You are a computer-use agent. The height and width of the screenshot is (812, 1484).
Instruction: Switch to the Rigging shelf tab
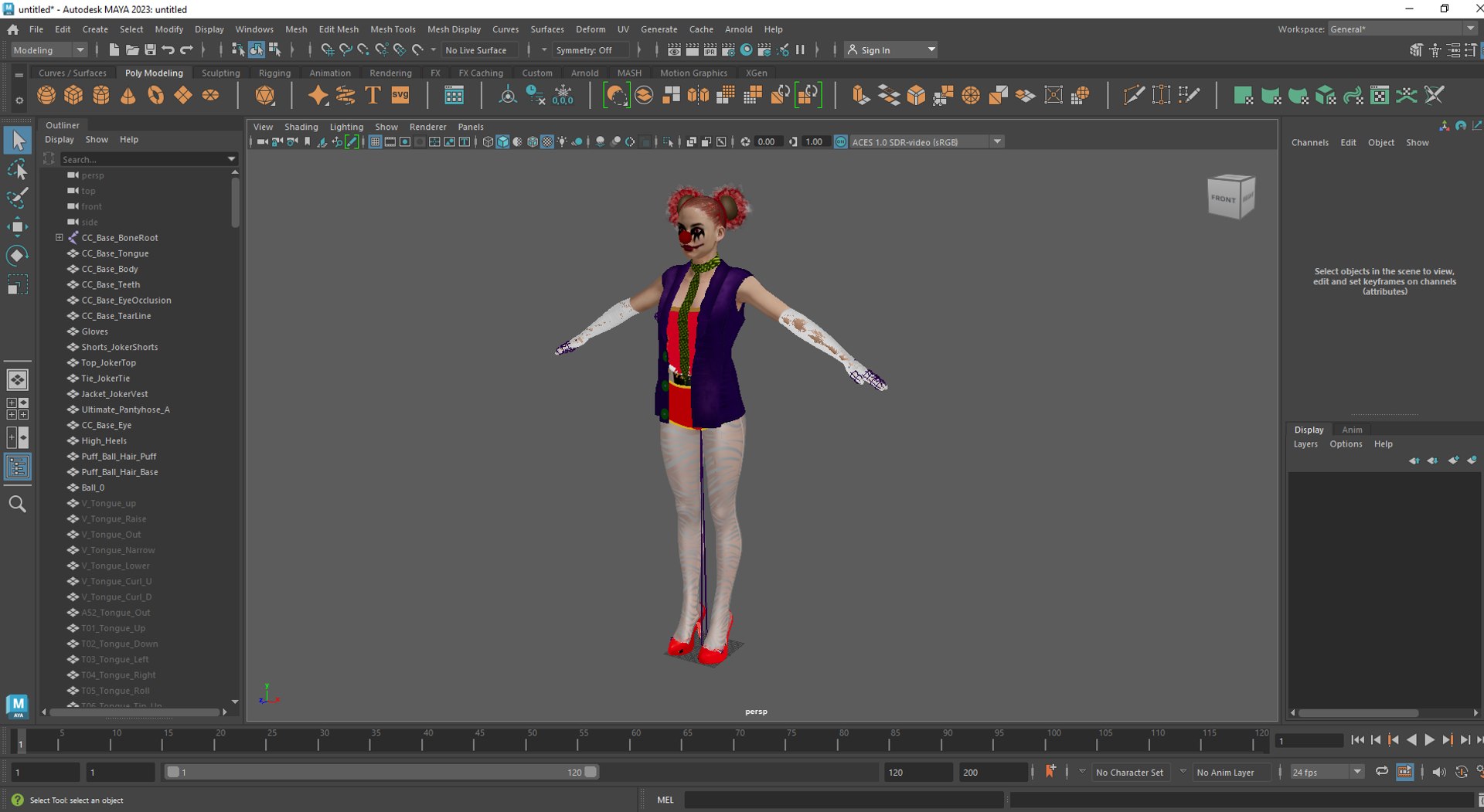(274, 73)
